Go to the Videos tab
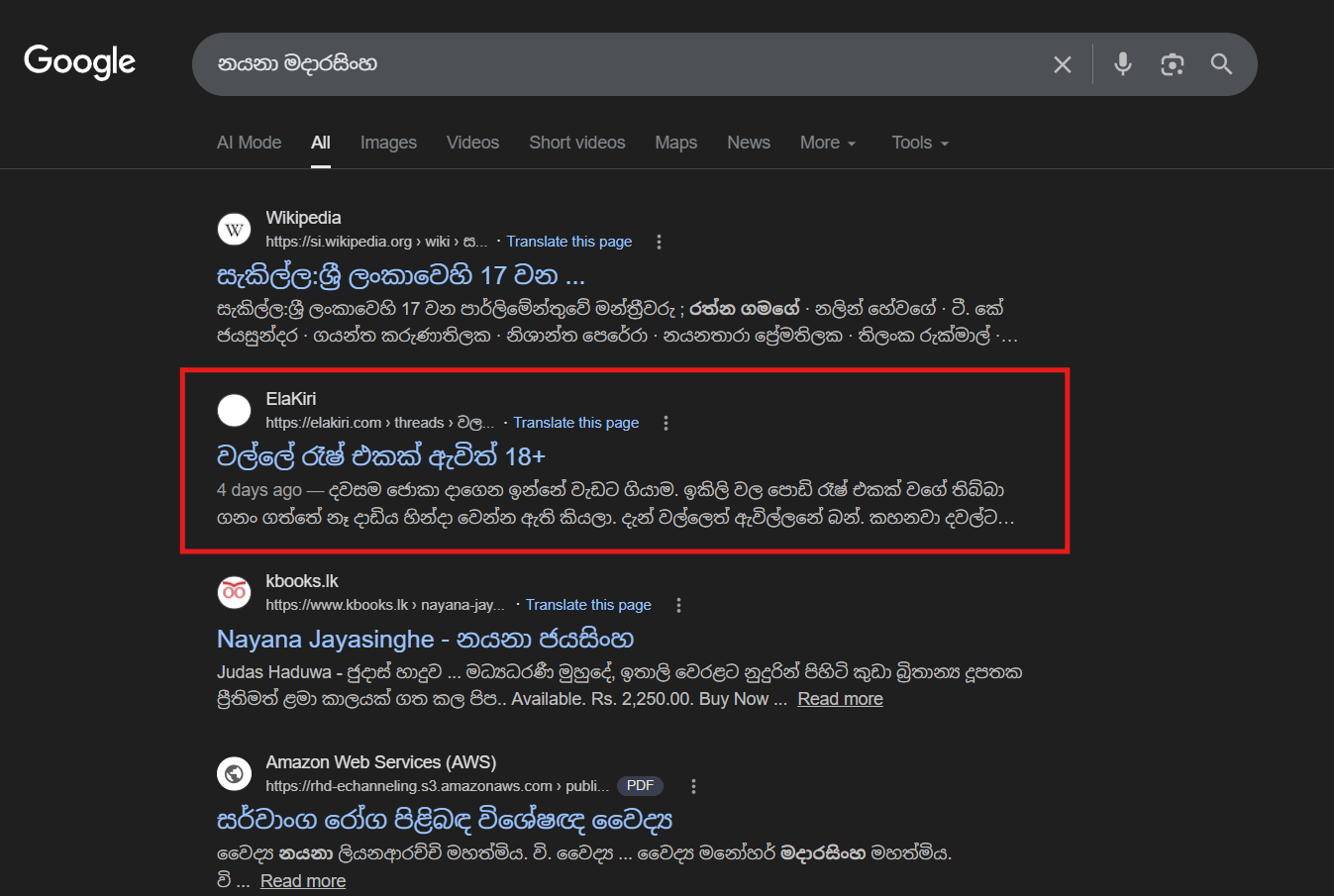 472,143
